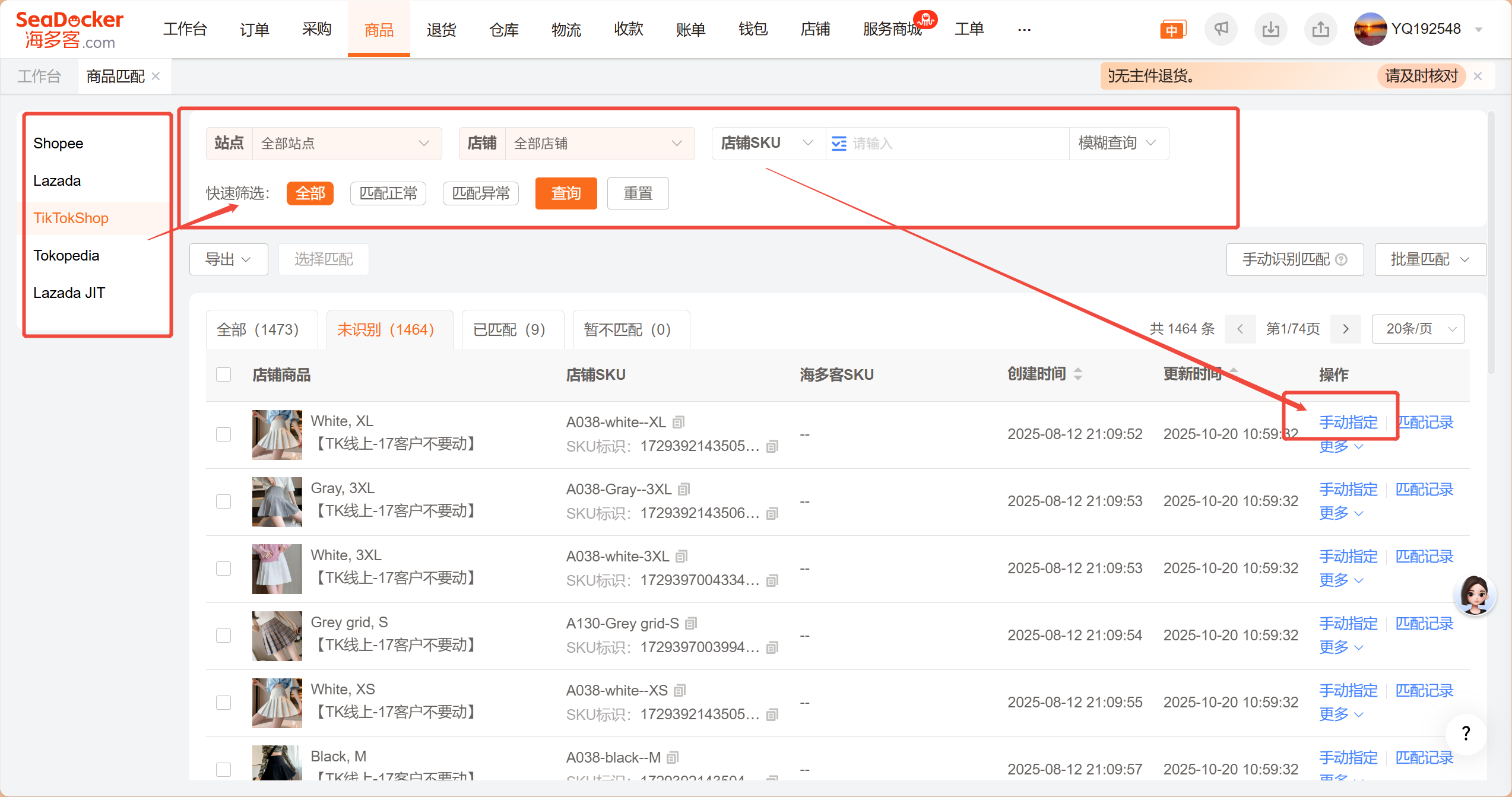The image size is (1512, 797).
Task: Switch to the 已匹配 (9) tab
Action: 509,329
